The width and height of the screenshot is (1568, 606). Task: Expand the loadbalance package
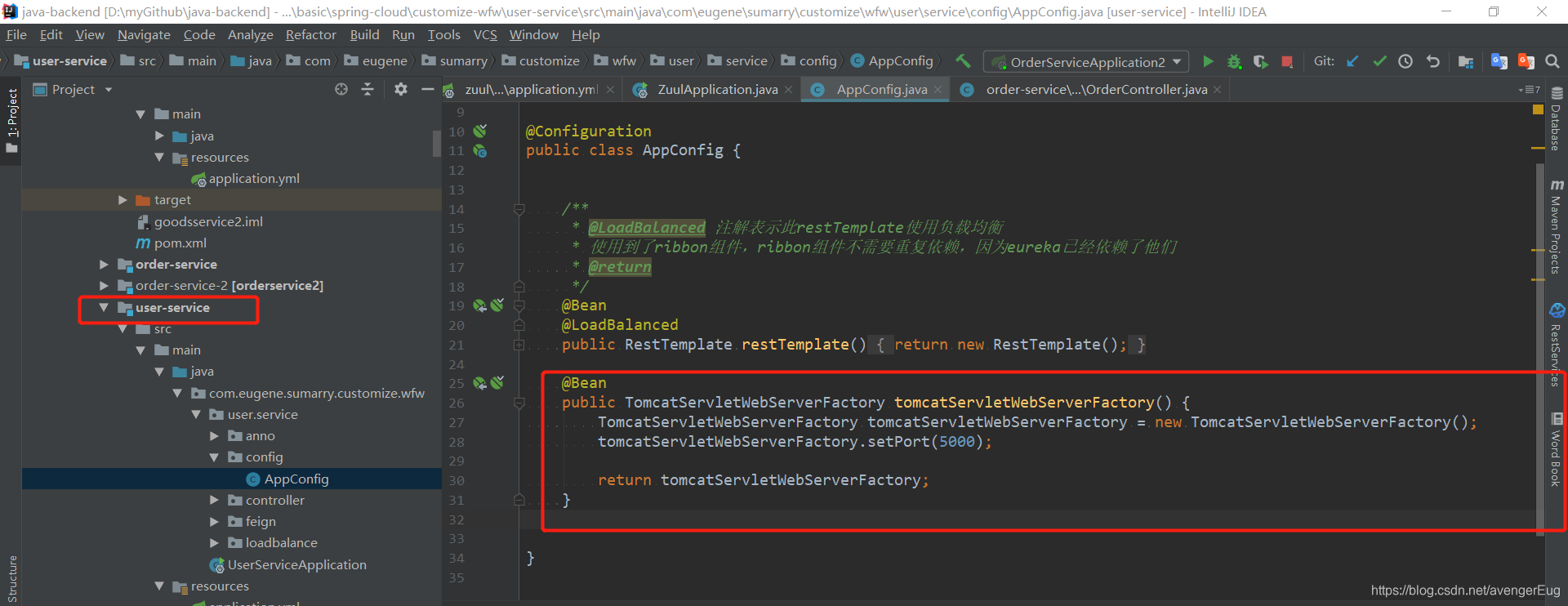[214, 542]
